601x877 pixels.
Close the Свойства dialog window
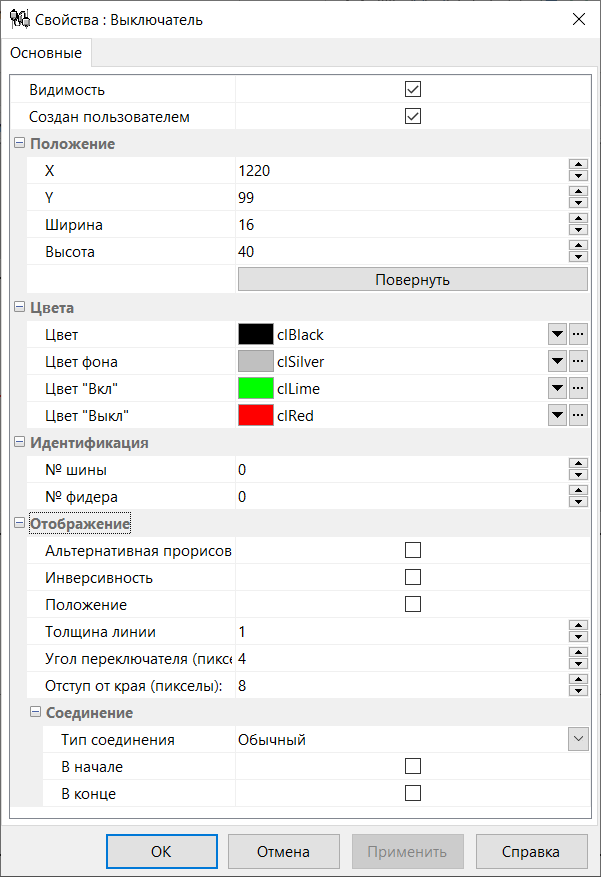579,20
